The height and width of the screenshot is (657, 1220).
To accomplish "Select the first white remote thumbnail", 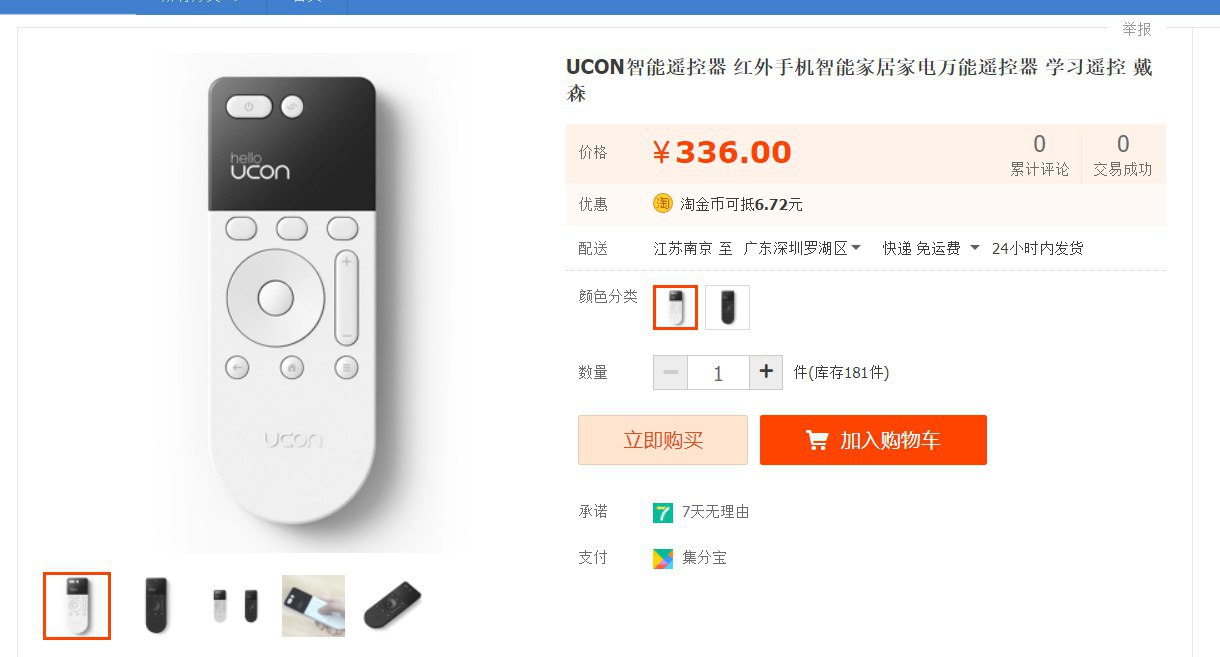I will coord(77,606).
